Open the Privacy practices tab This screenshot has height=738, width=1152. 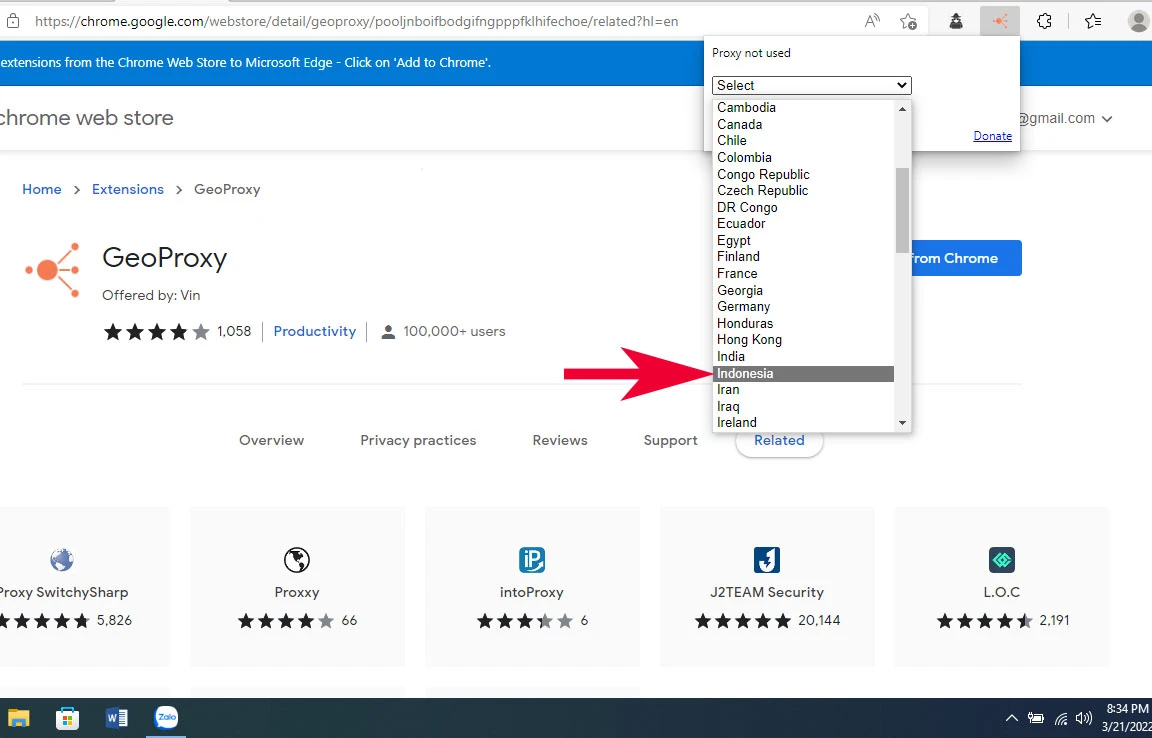(x=418, y=440)
